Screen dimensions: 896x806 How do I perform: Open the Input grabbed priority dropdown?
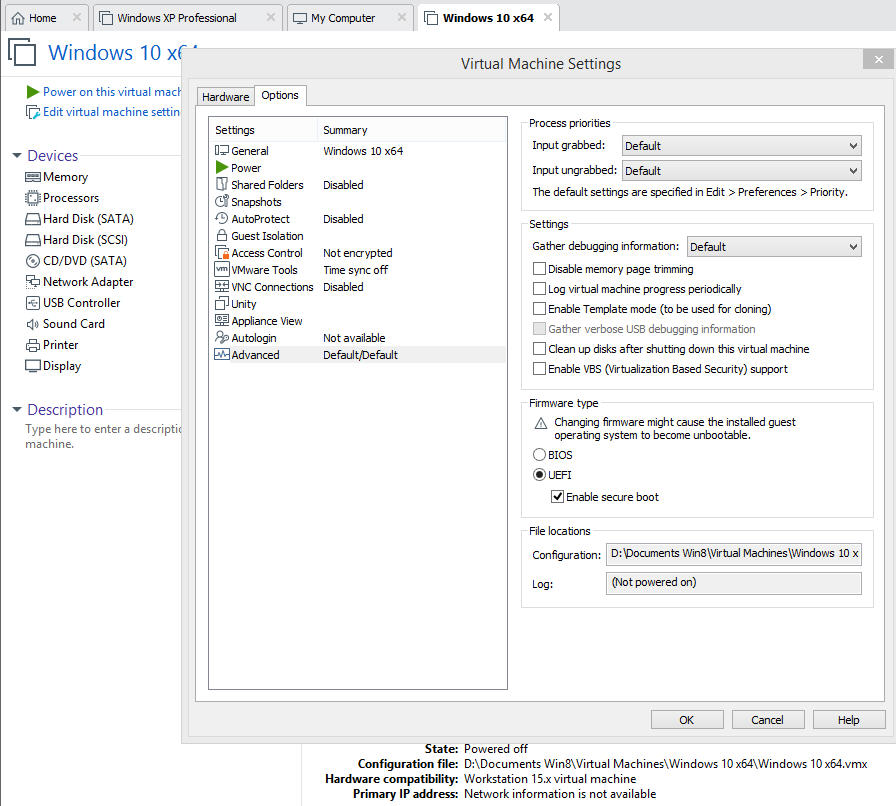(x=741, y=146)
